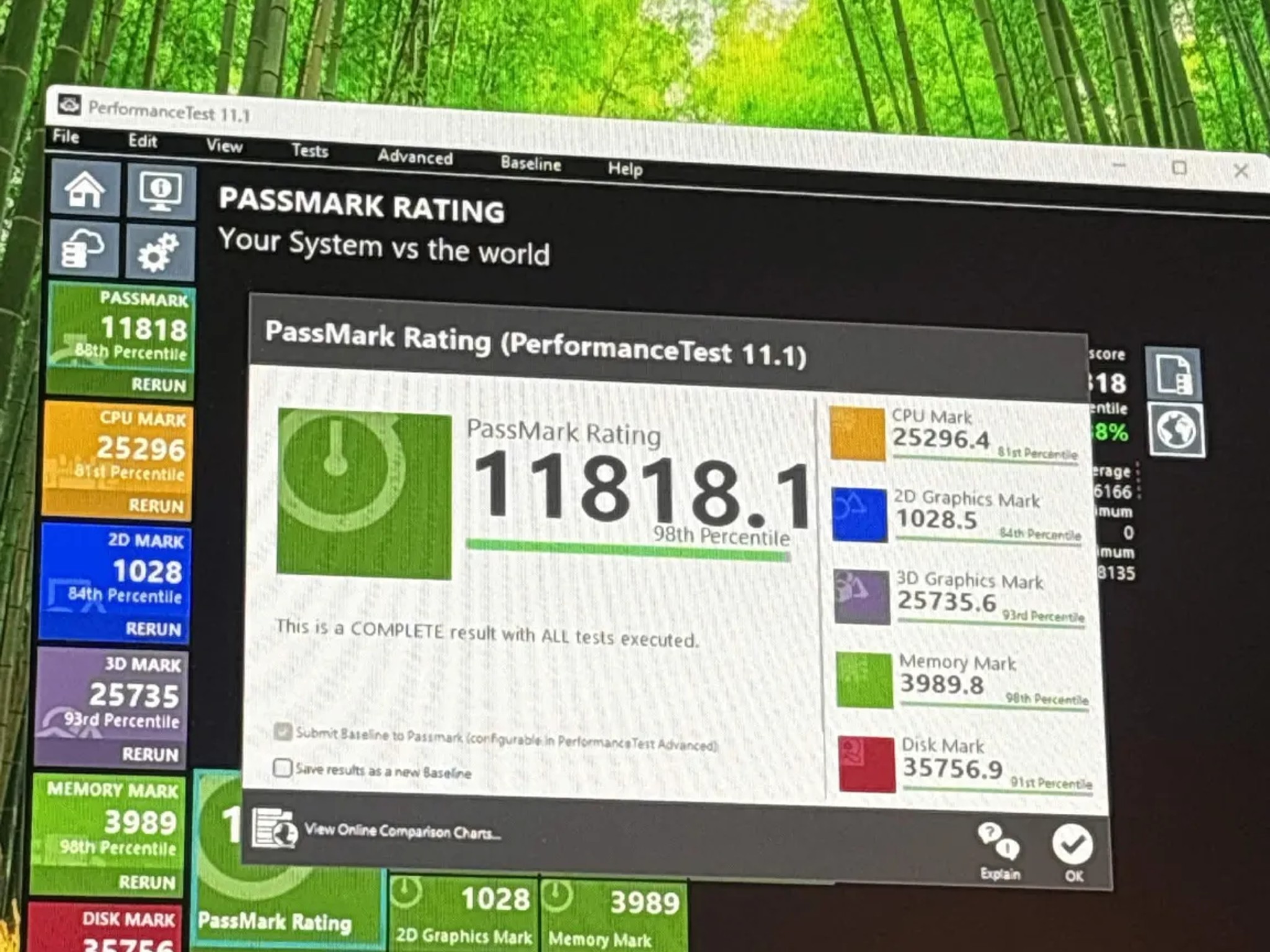Click the green stopwatch PassMark Rating icon

(x=364, y=493)
